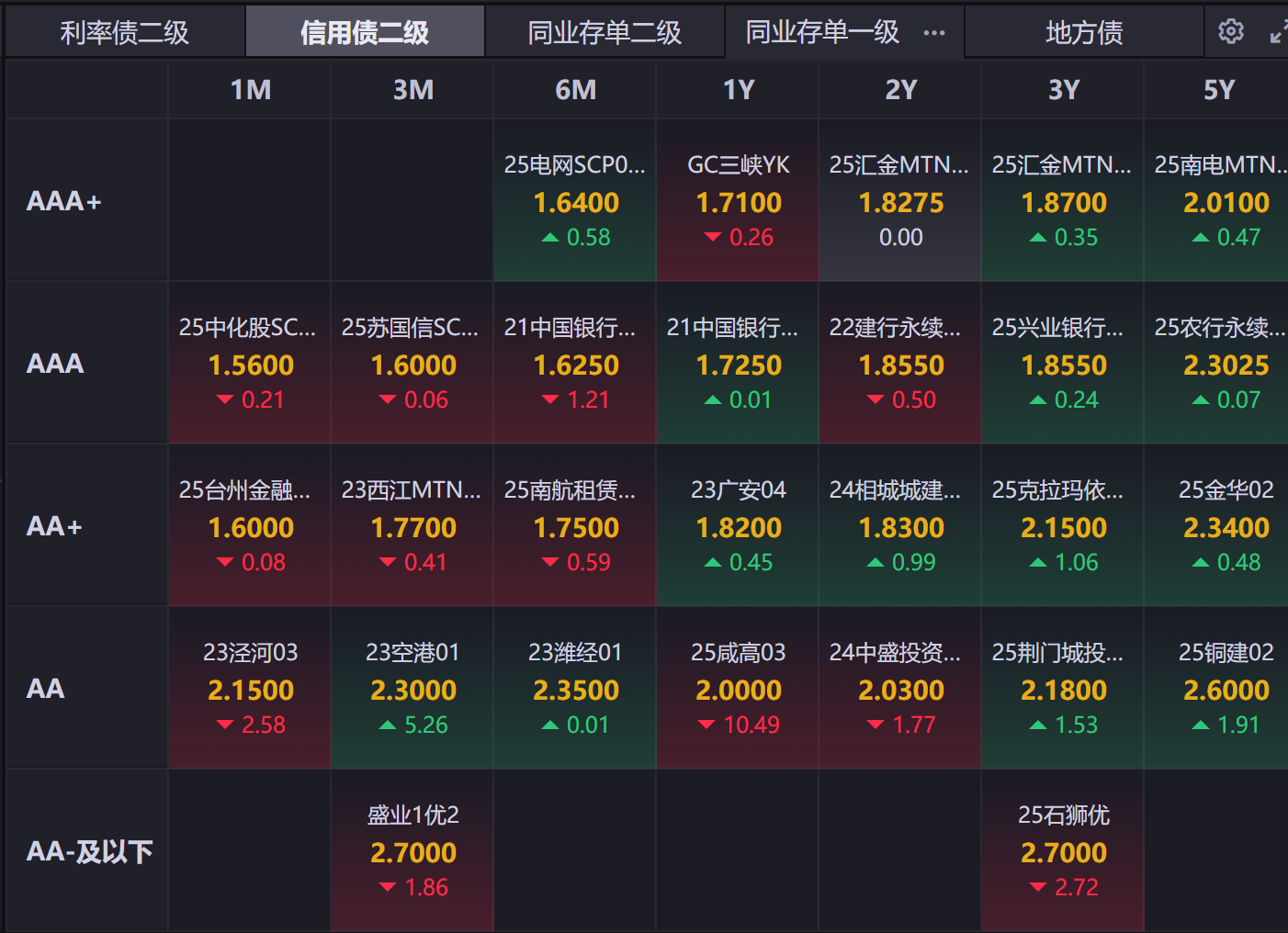Click the 23广安04 bond cell
Image resolution: width=1288 pixels, height=933 pixels.
pos(738,525)
